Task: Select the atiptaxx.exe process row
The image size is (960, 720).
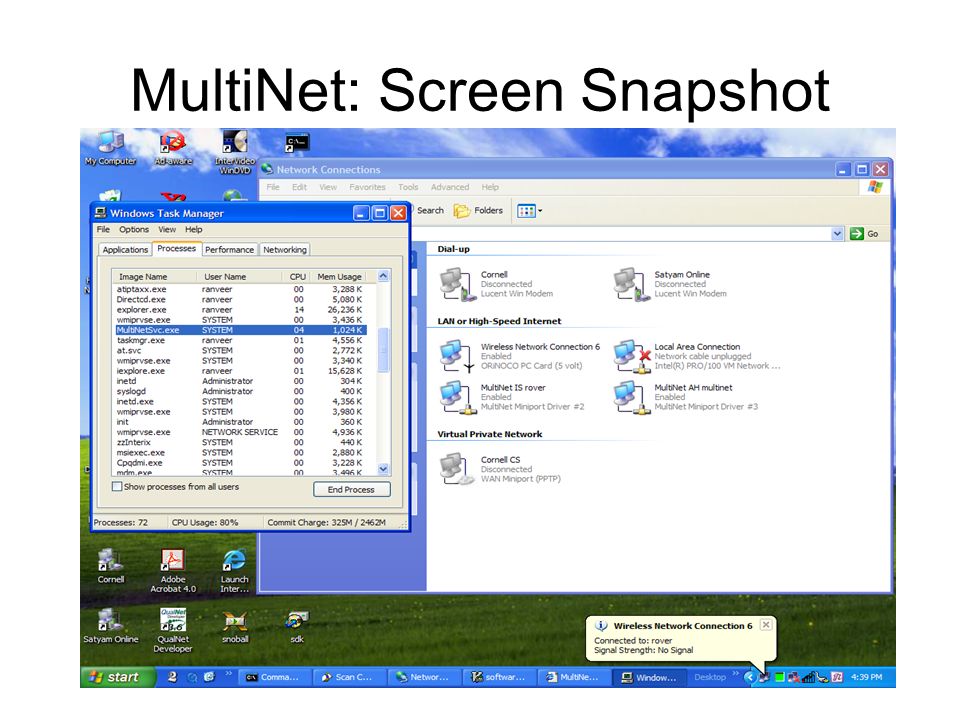Action: click(x=241, y=289)
